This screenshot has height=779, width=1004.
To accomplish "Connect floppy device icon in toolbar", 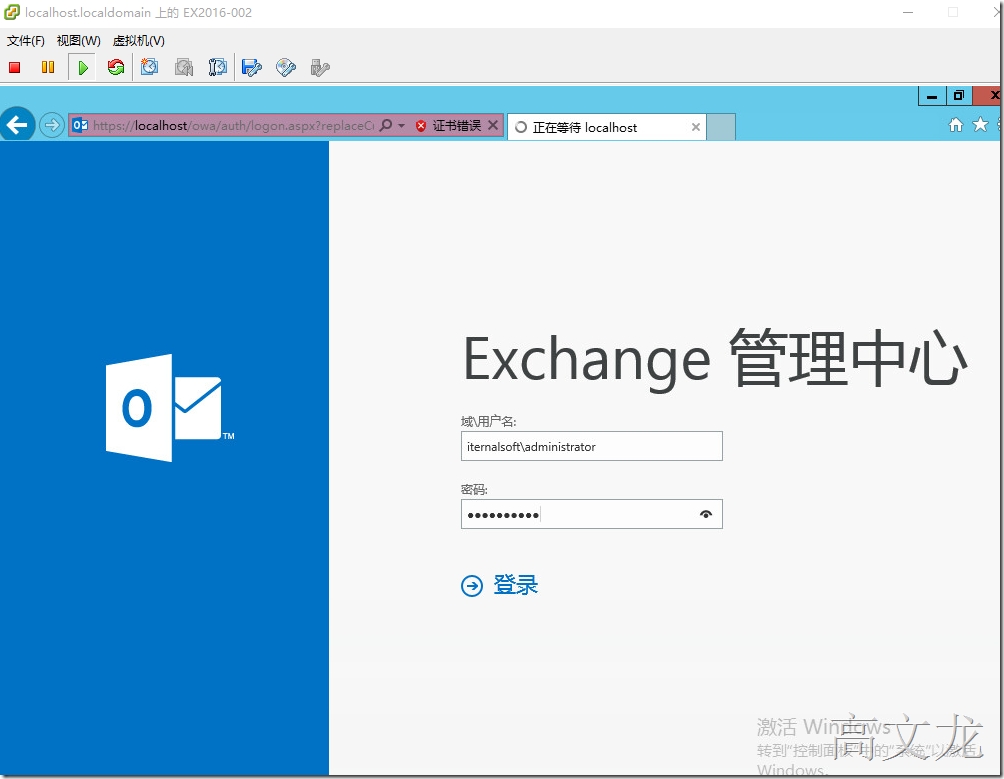I will coord(252,67).
